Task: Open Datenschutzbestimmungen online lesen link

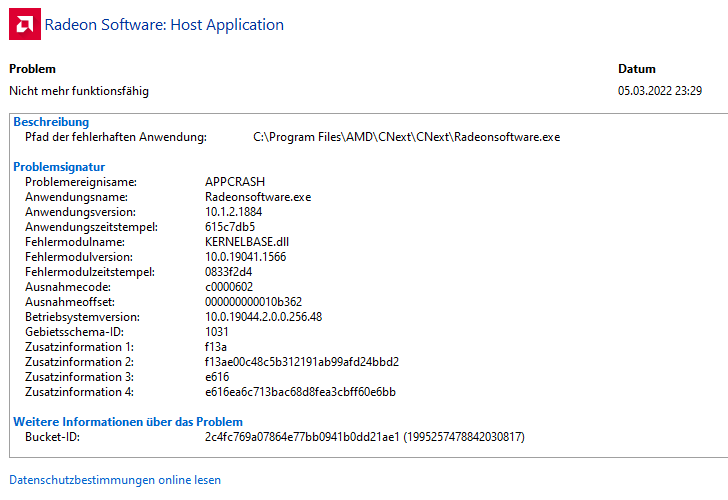Action: coord(115,480)
